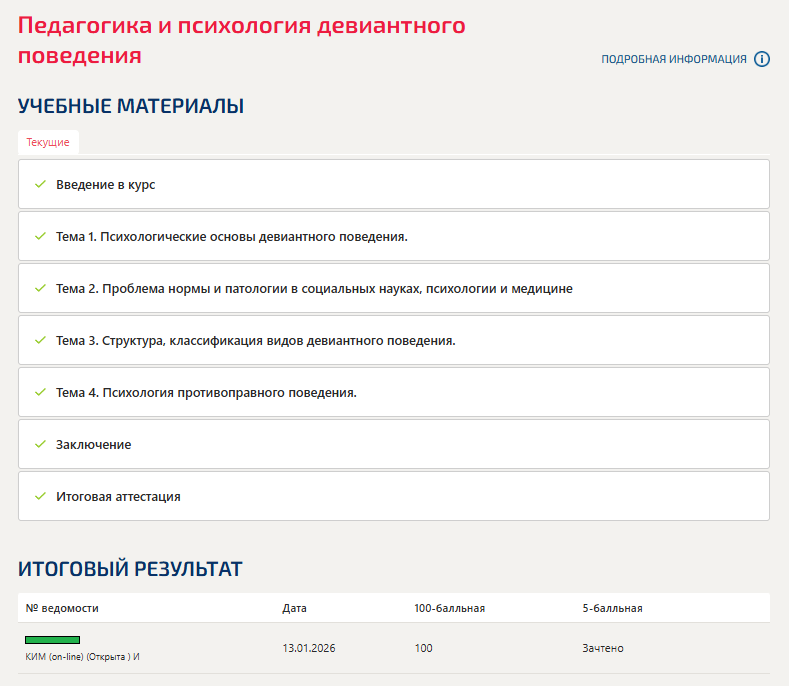
Task: Click the № ведомости column header
Action: tap(62, 608)
